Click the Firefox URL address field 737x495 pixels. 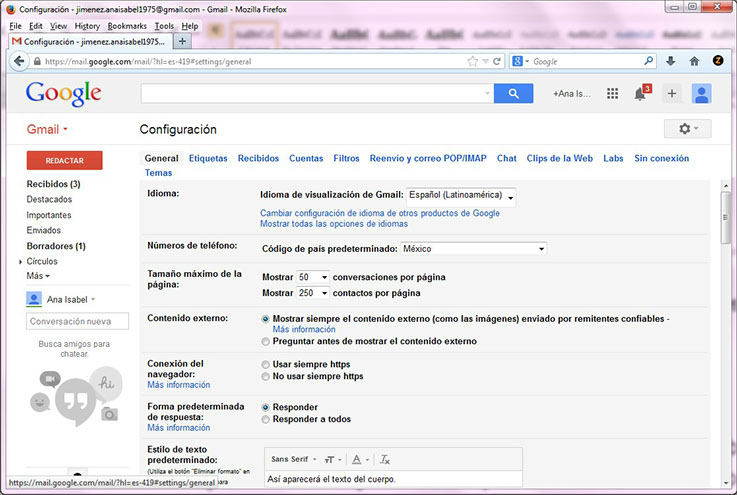pyautogui.click(x=254, y=61)
